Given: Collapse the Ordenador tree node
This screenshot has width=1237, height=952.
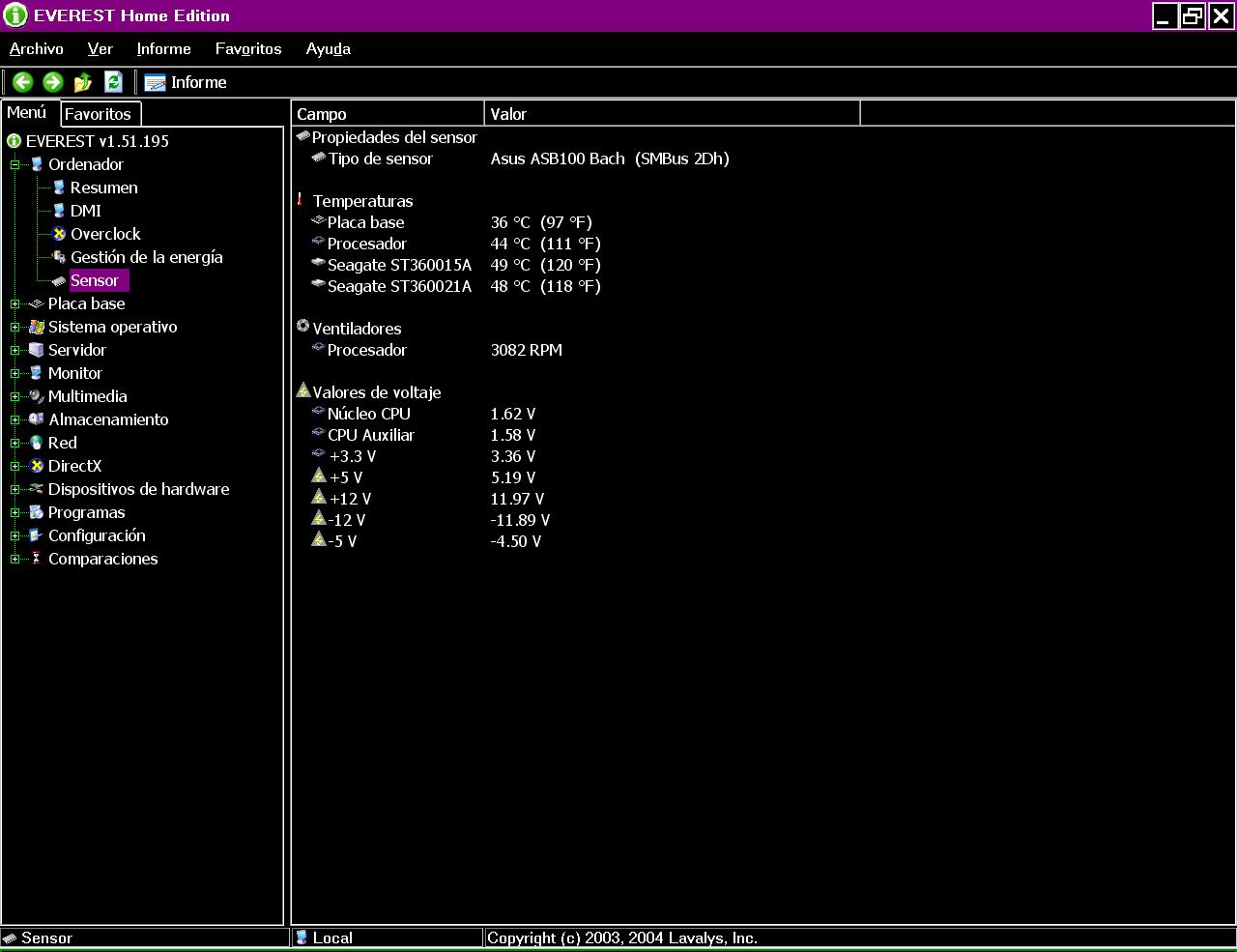Looking at the screenshot, I should [14, 164].
